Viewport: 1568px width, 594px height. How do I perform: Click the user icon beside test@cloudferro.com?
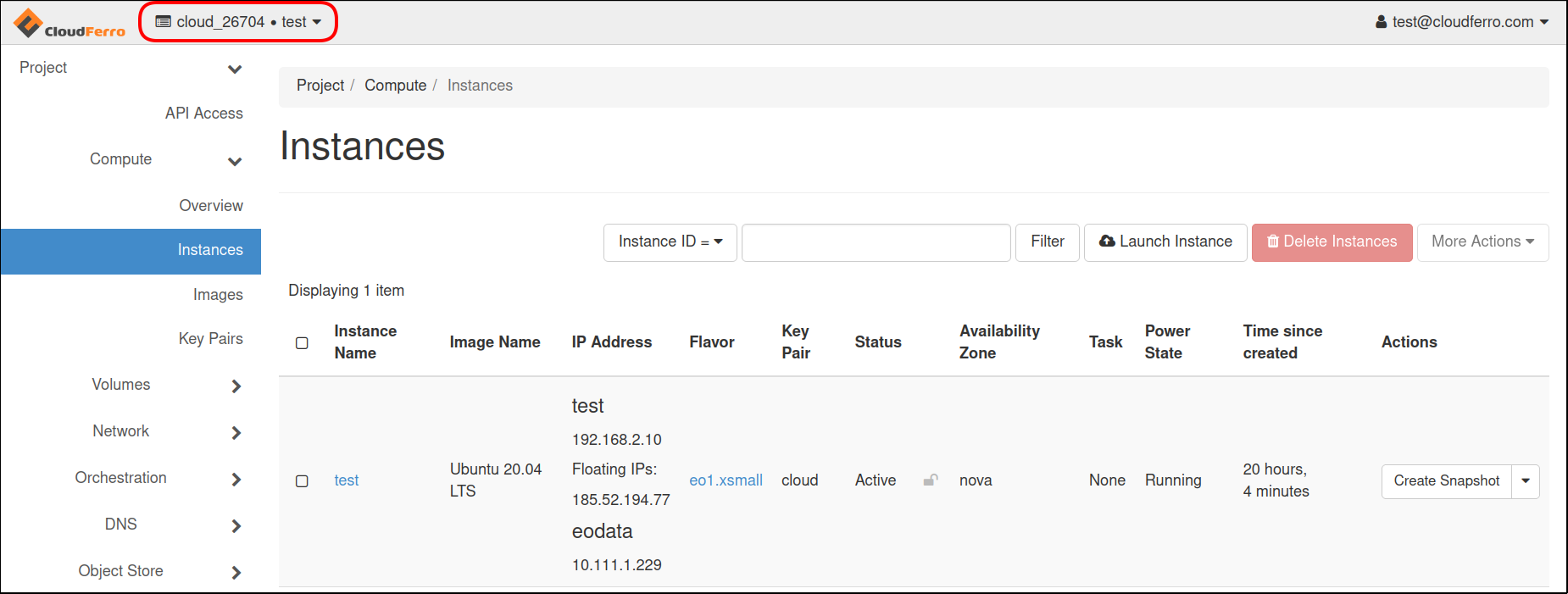click(x=1381, y=22)
